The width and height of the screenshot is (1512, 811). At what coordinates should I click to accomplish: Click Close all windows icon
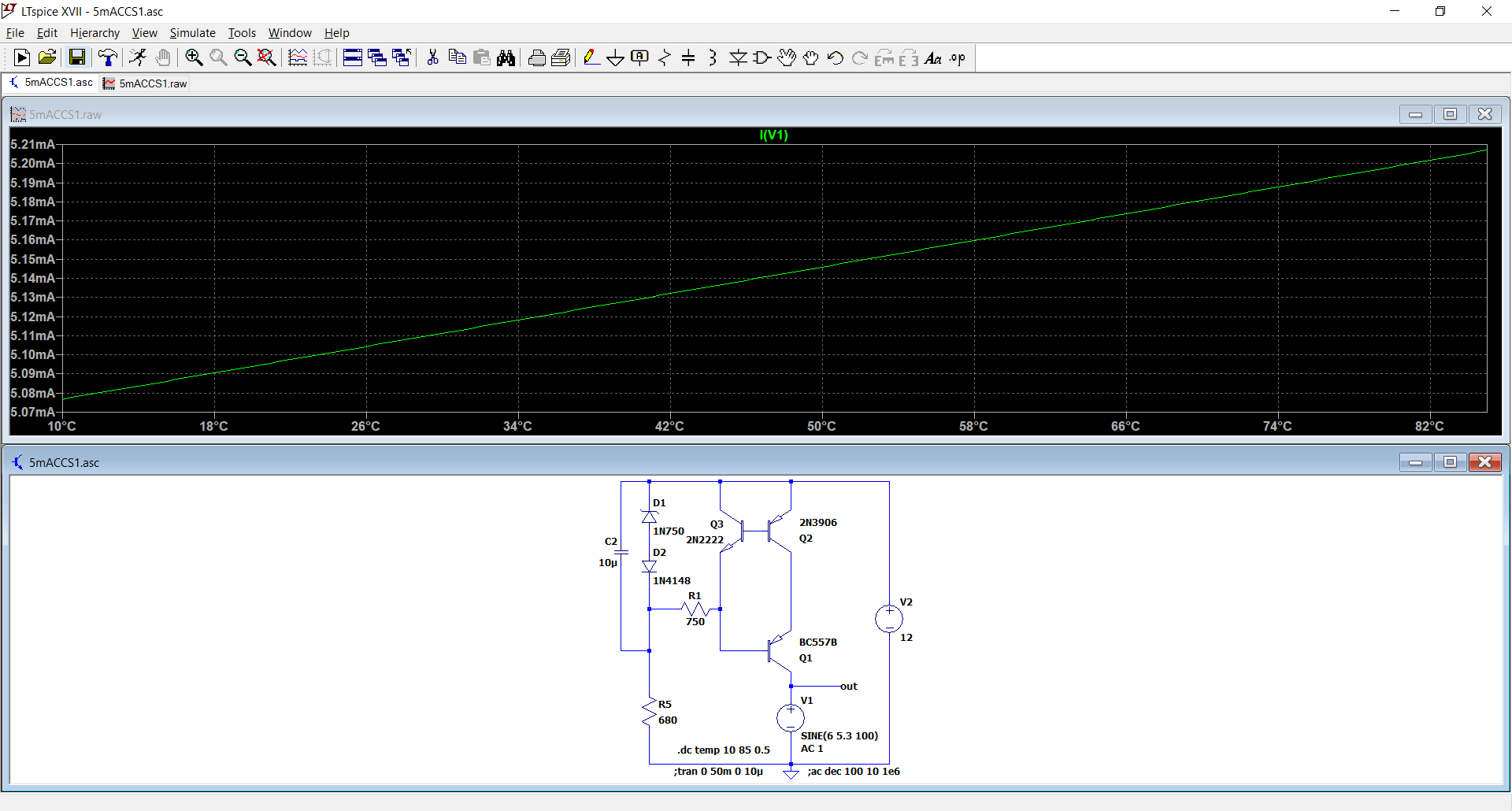click(x=402, y=57)
